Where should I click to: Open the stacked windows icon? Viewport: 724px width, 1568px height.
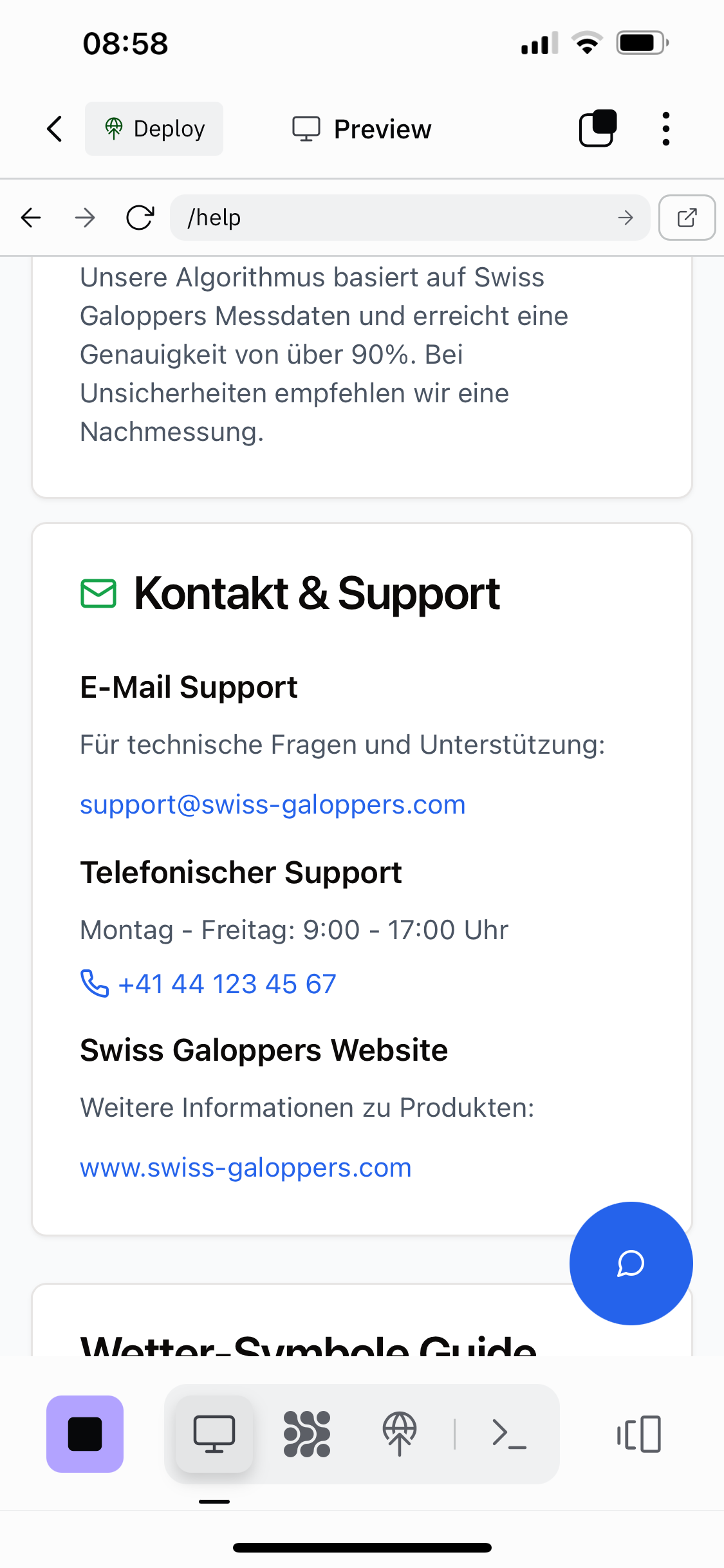click(x=598, y=129)
